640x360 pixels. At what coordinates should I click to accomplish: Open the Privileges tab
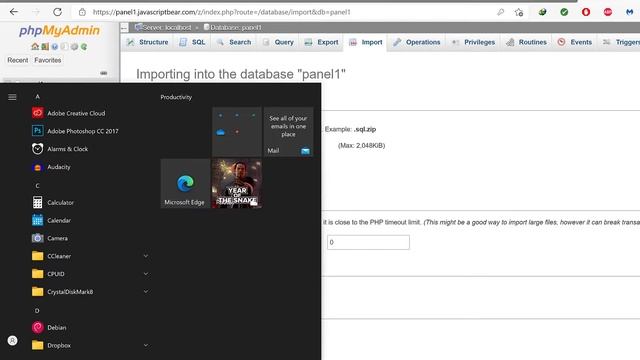pos(473,42)
